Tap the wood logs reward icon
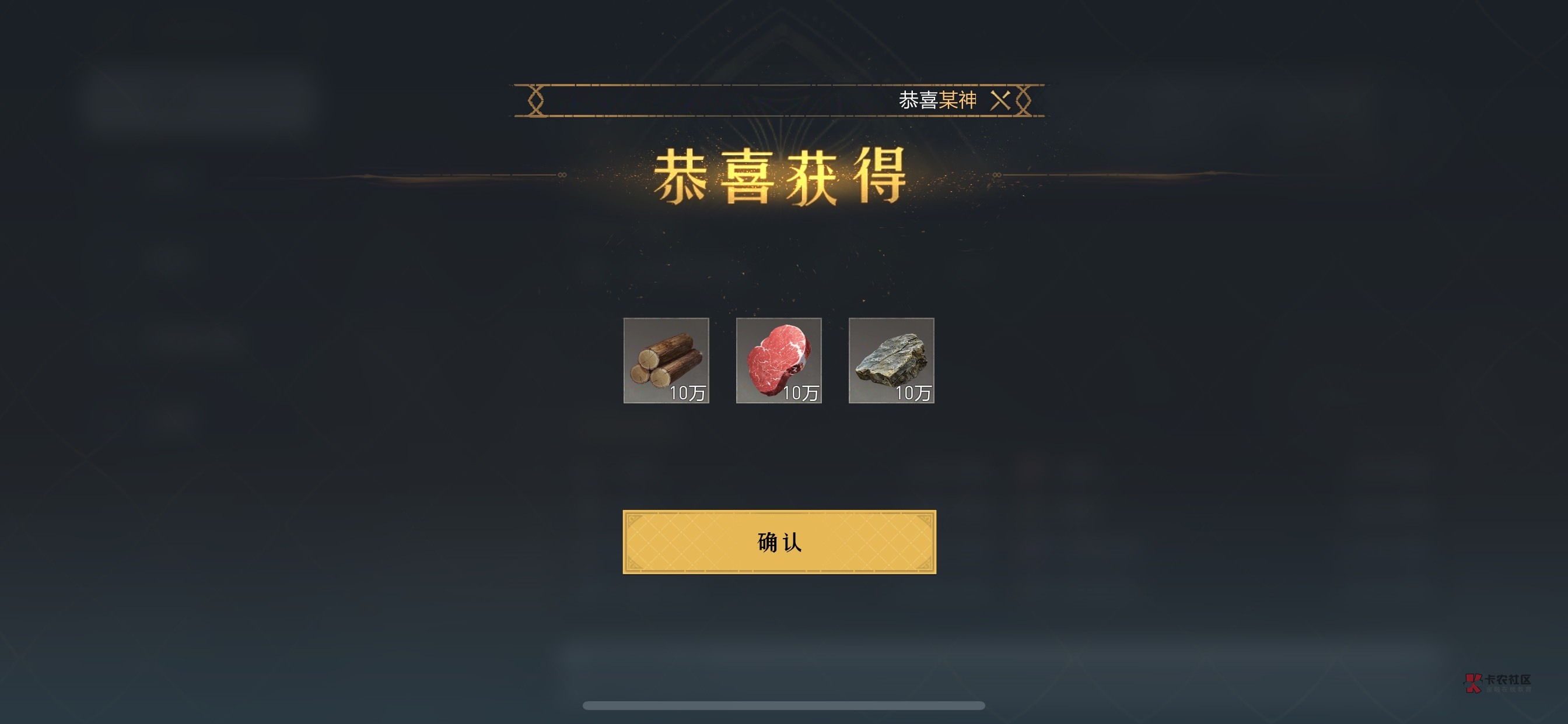 666,360
